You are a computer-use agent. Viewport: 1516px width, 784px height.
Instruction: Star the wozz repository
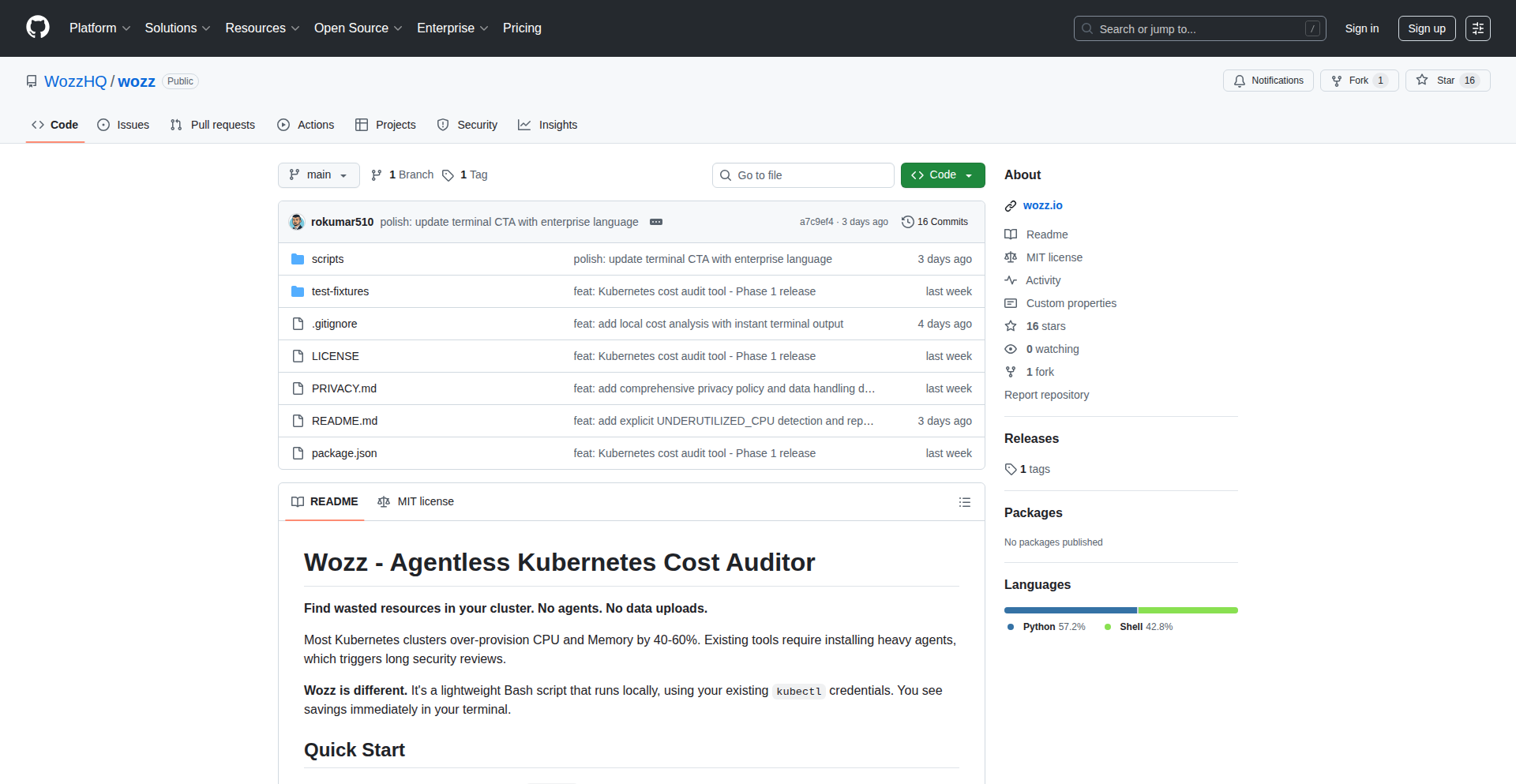(x=1447, y=80)
